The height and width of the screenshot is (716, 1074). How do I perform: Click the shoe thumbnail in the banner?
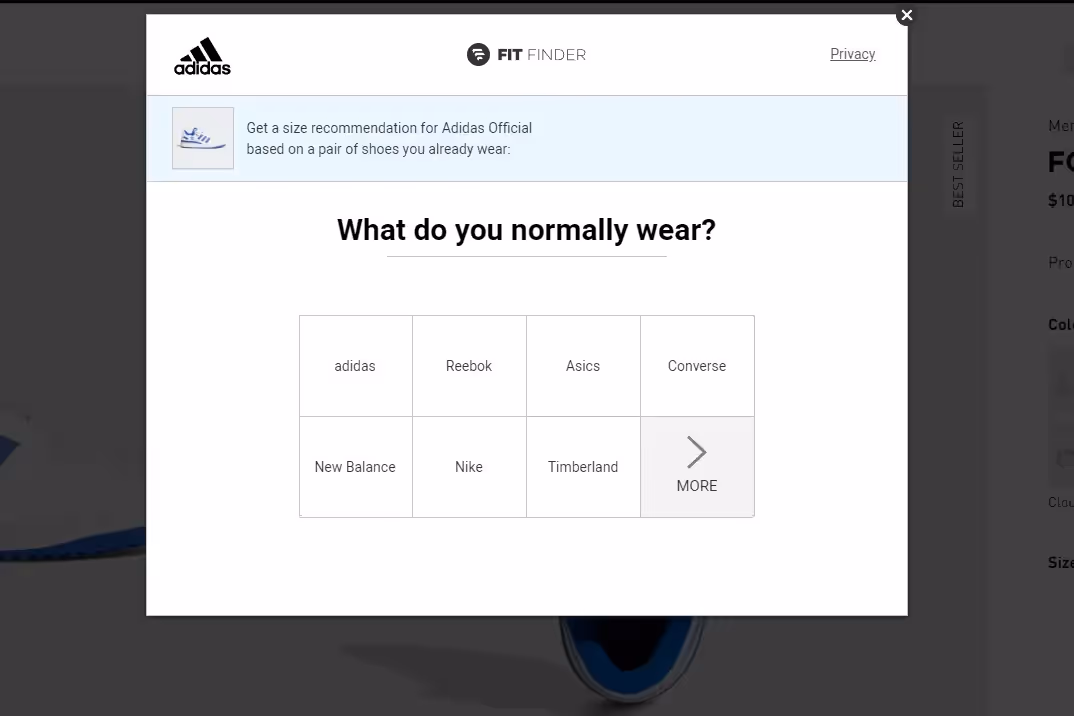203,138
